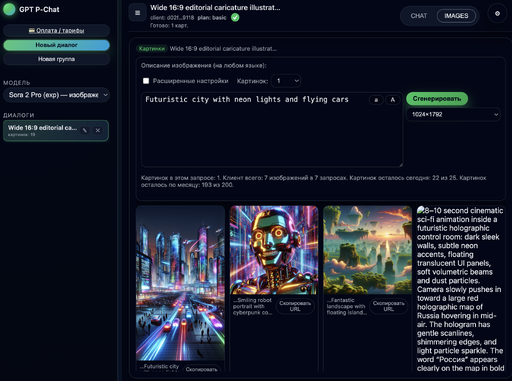Viewport: 512px width, 381px height.
Task: Copy URL of the smiling robot image
Action: pos(295,306)
